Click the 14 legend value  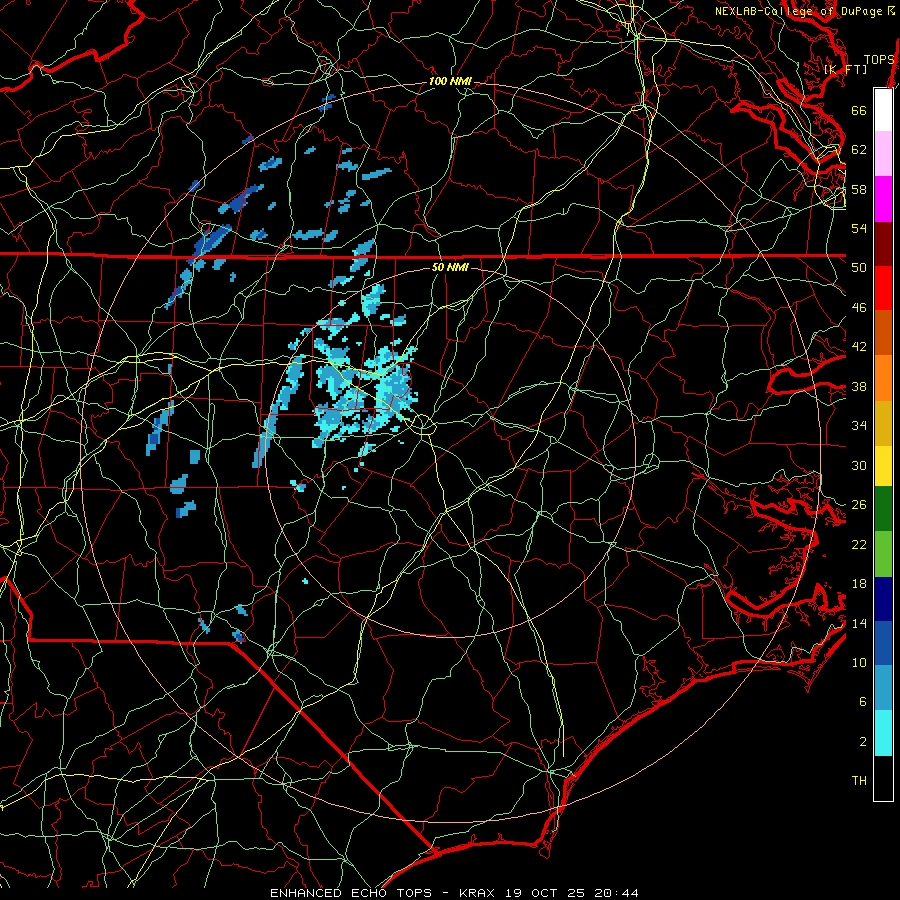pyautogui.click(x=859, y=623)
